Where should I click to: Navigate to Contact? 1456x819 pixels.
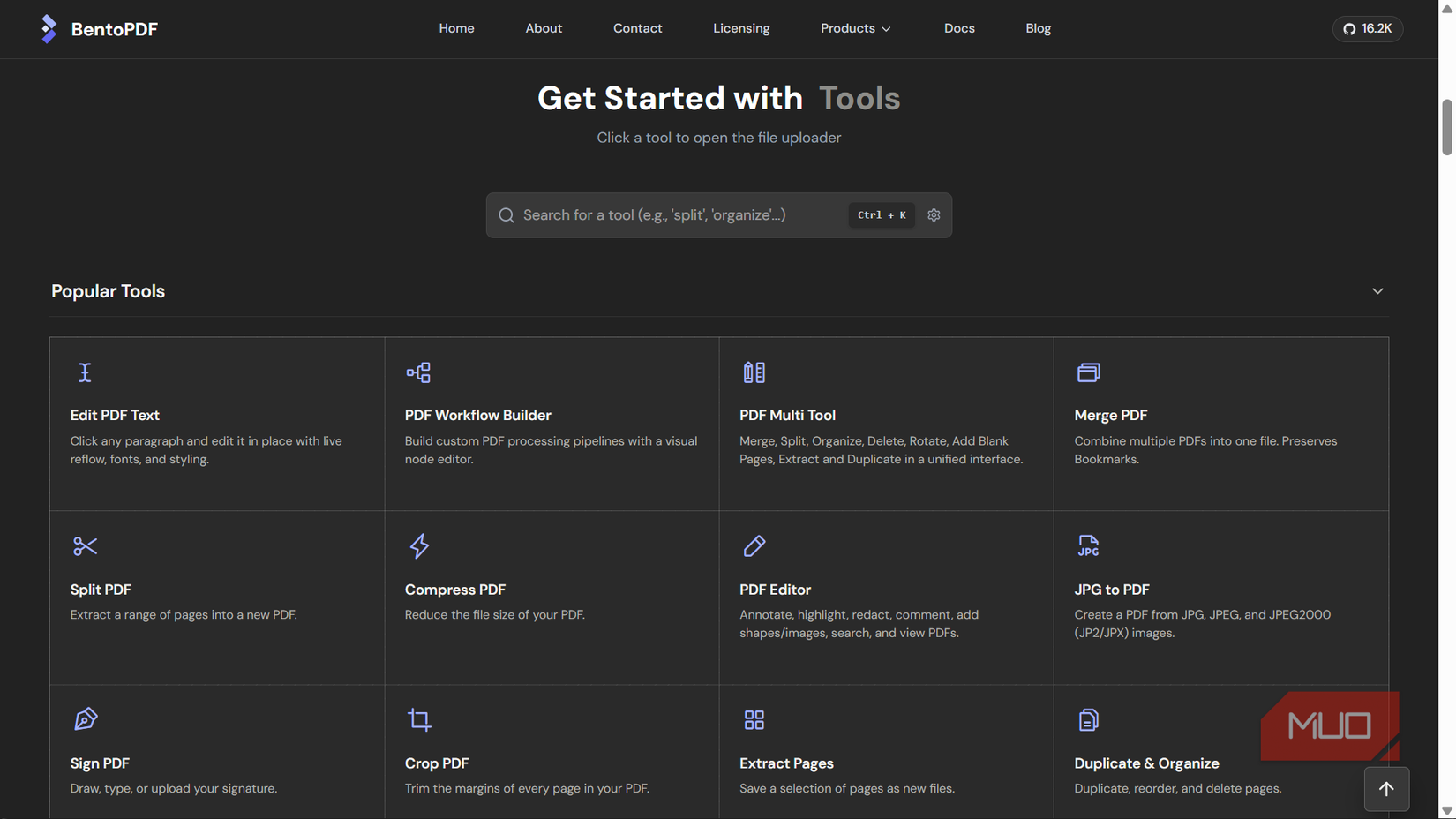click(x=637, y=28)
